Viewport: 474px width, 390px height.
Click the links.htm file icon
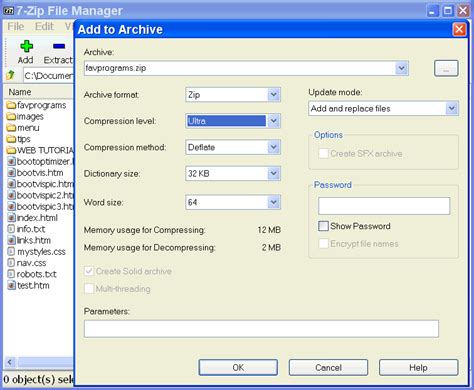pos(11,240)
